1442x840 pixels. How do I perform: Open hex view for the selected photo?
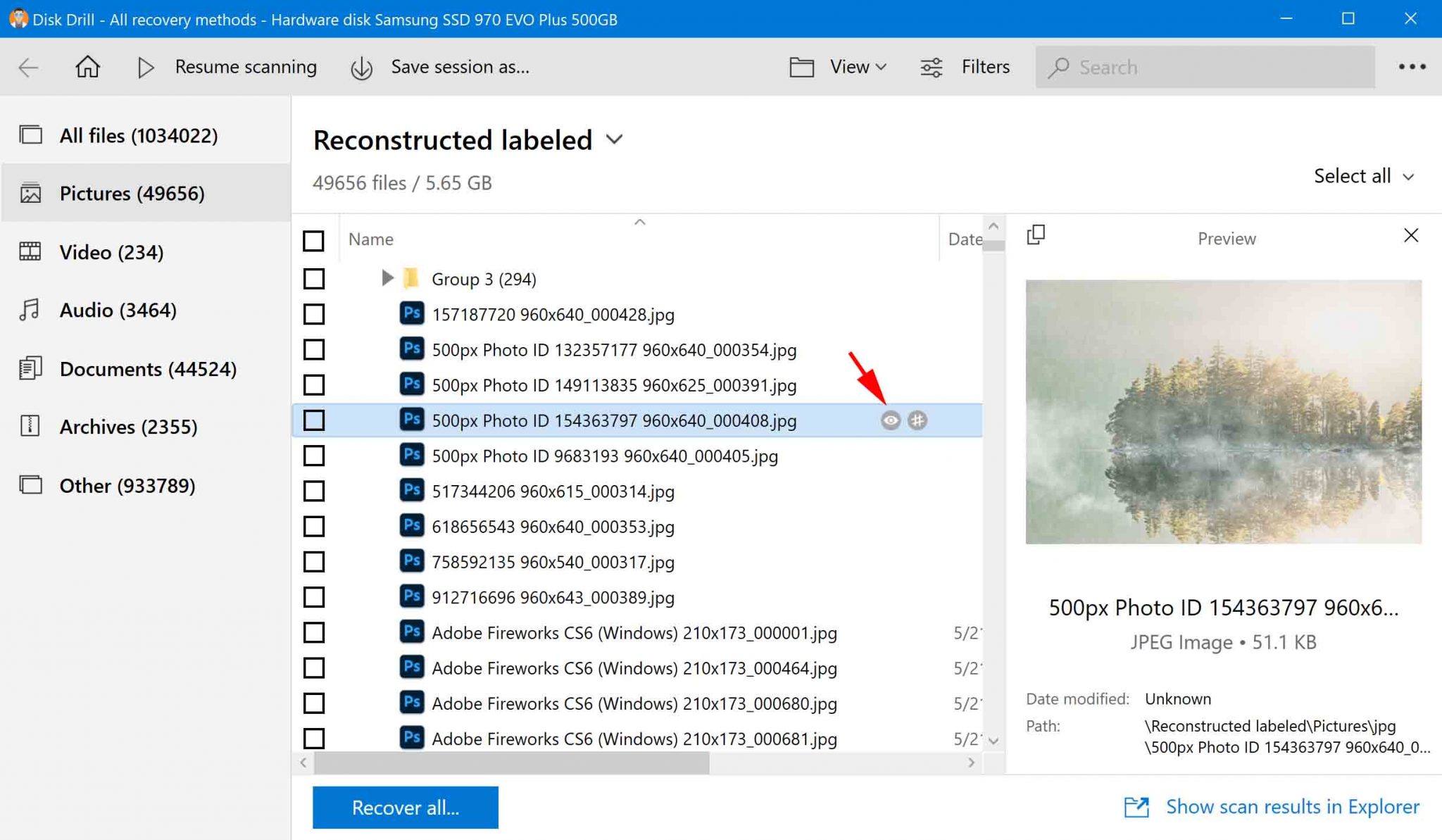tap(917, 420)
